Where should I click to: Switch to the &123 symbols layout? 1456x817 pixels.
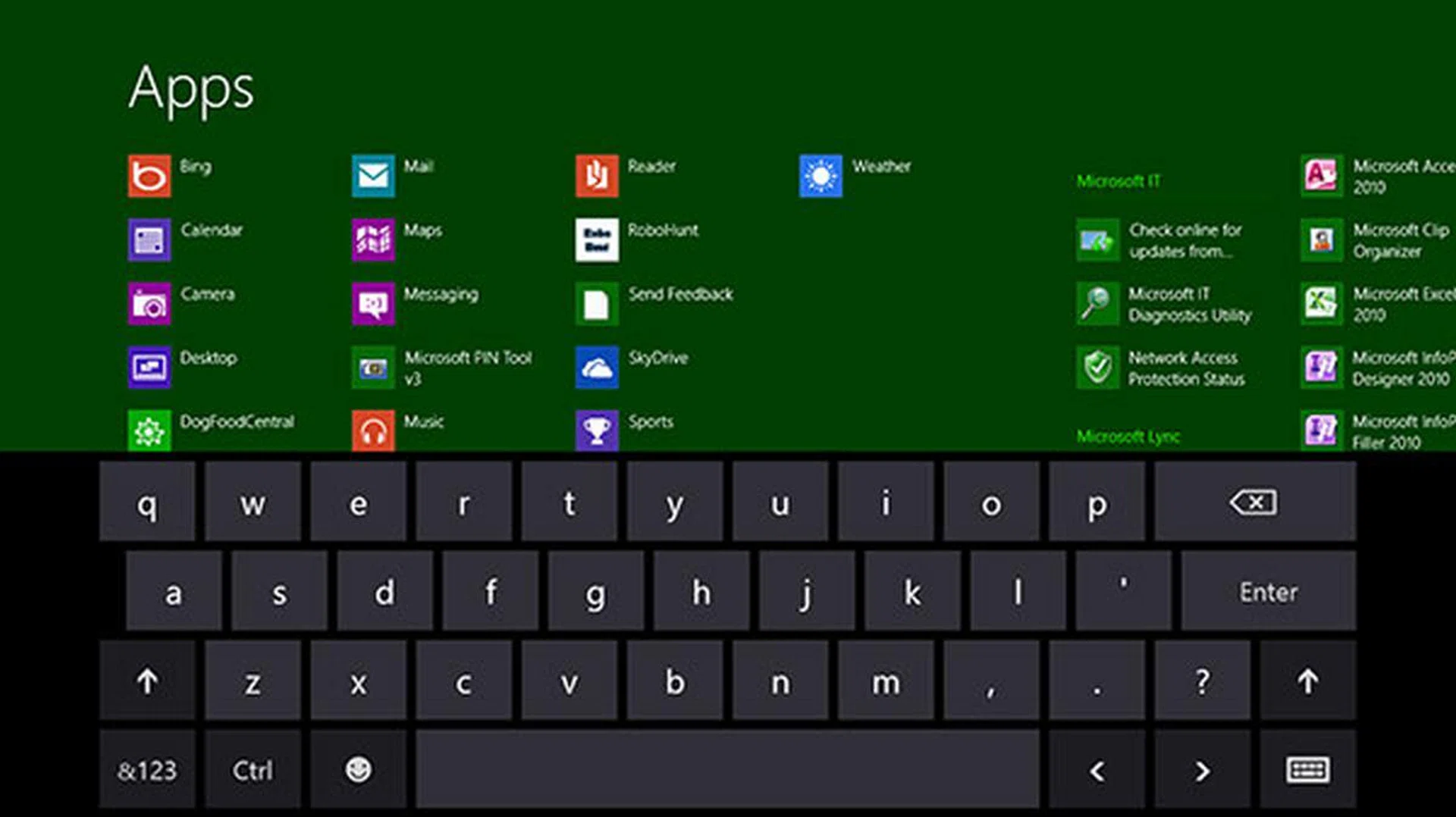[x=147, y=770]
